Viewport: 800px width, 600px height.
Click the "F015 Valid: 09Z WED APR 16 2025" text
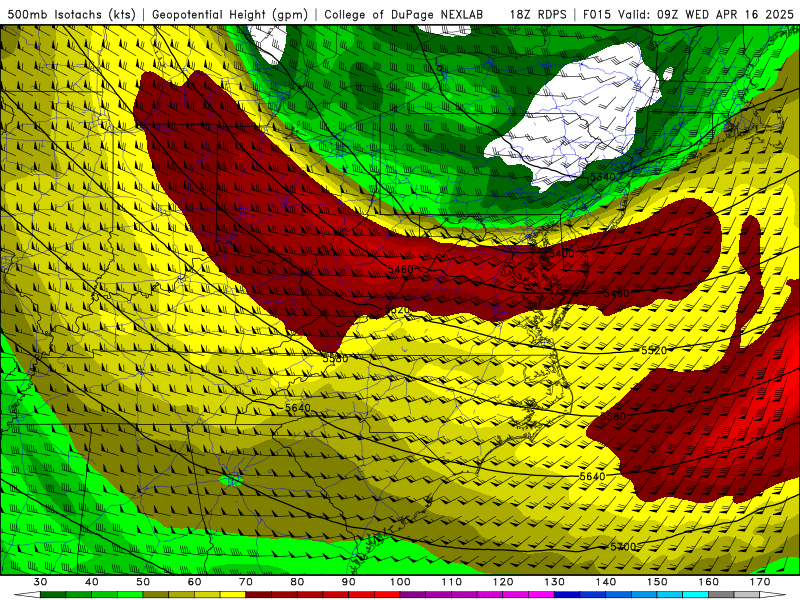point(688,14)
